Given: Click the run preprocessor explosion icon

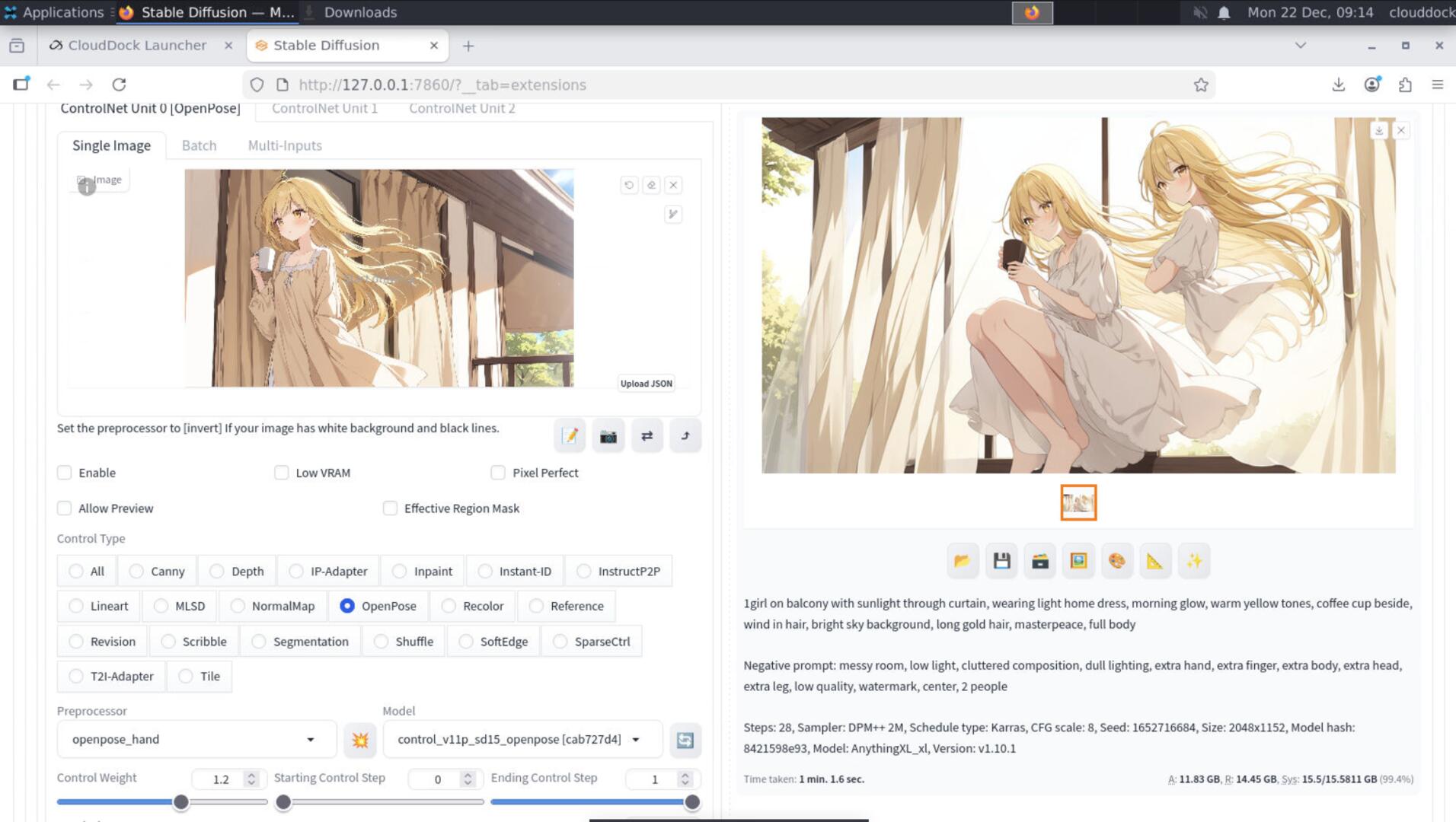Looking at the screenshot, I should (x=359, y=740).
